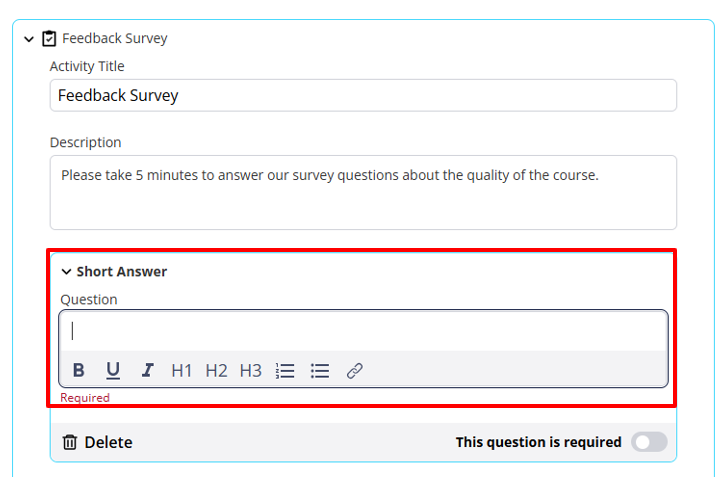Enable the 'This question is required' switch
The height and width of the screenshot is (477, 724).
point(649,442)
